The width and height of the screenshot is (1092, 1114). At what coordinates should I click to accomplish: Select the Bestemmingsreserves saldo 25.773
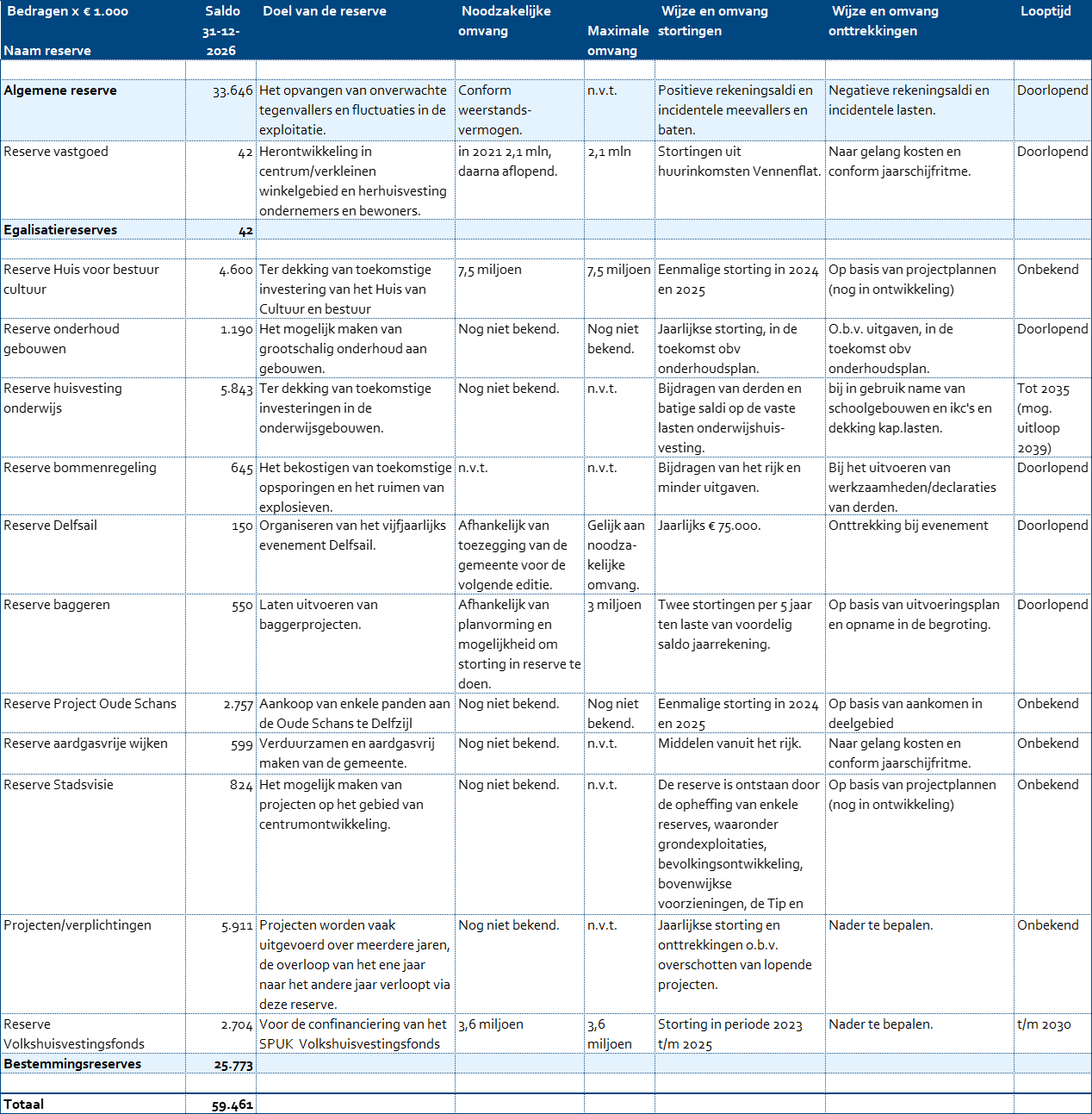(x=233, y=1065)
